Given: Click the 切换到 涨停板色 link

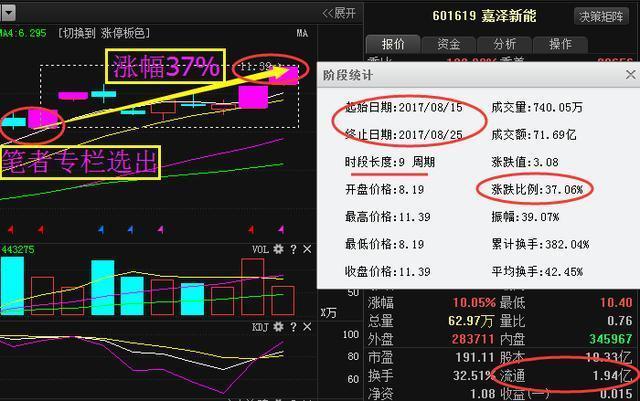Looking at the screenshot, I should tap(104, 33).
